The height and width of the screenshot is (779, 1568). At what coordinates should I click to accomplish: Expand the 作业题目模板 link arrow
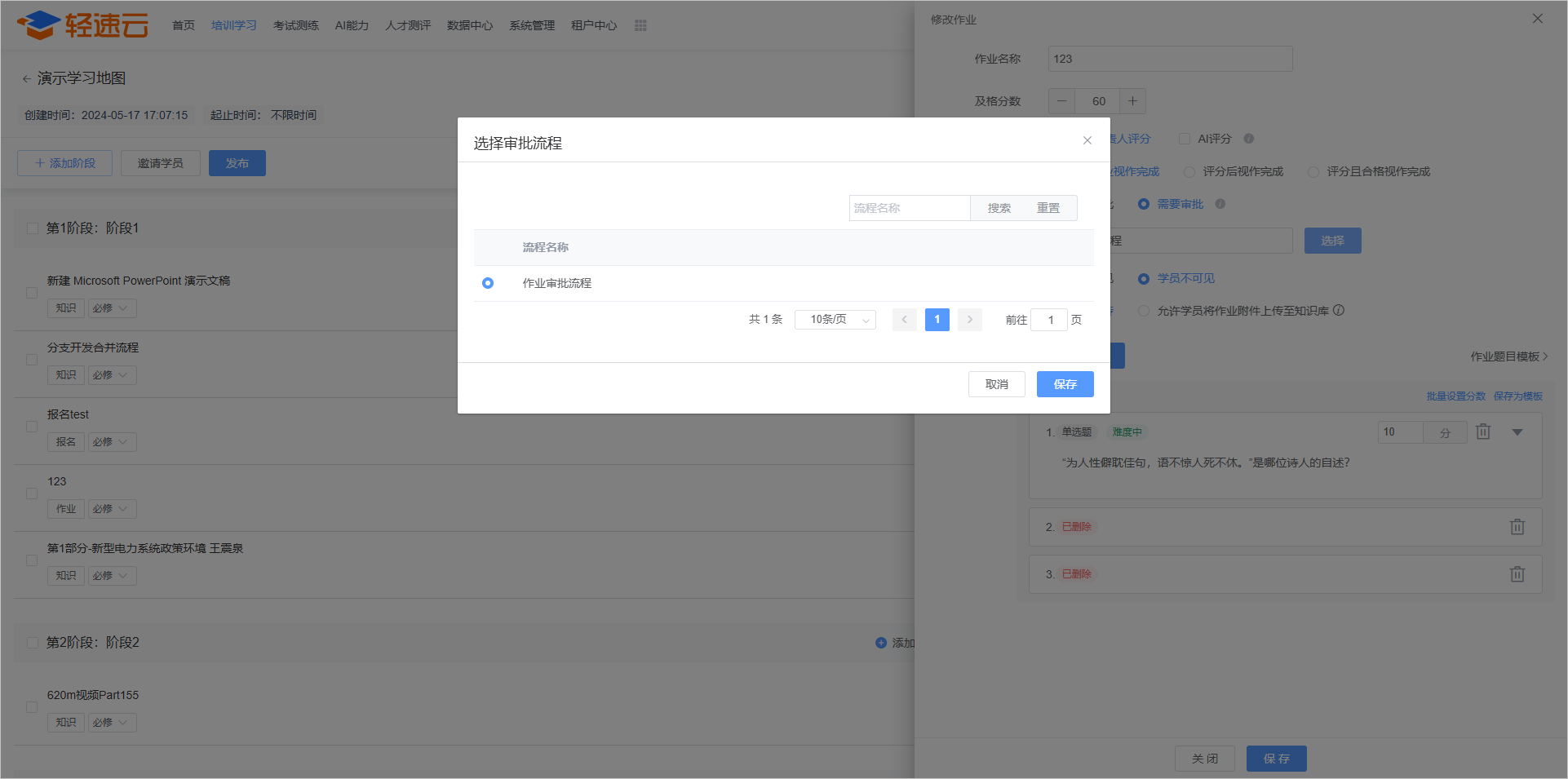tap(1545, 356)
